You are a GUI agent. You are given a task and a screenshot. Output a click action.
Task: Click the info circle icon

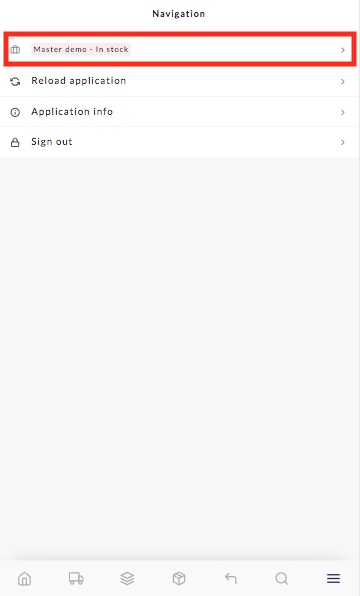point(15,112)
